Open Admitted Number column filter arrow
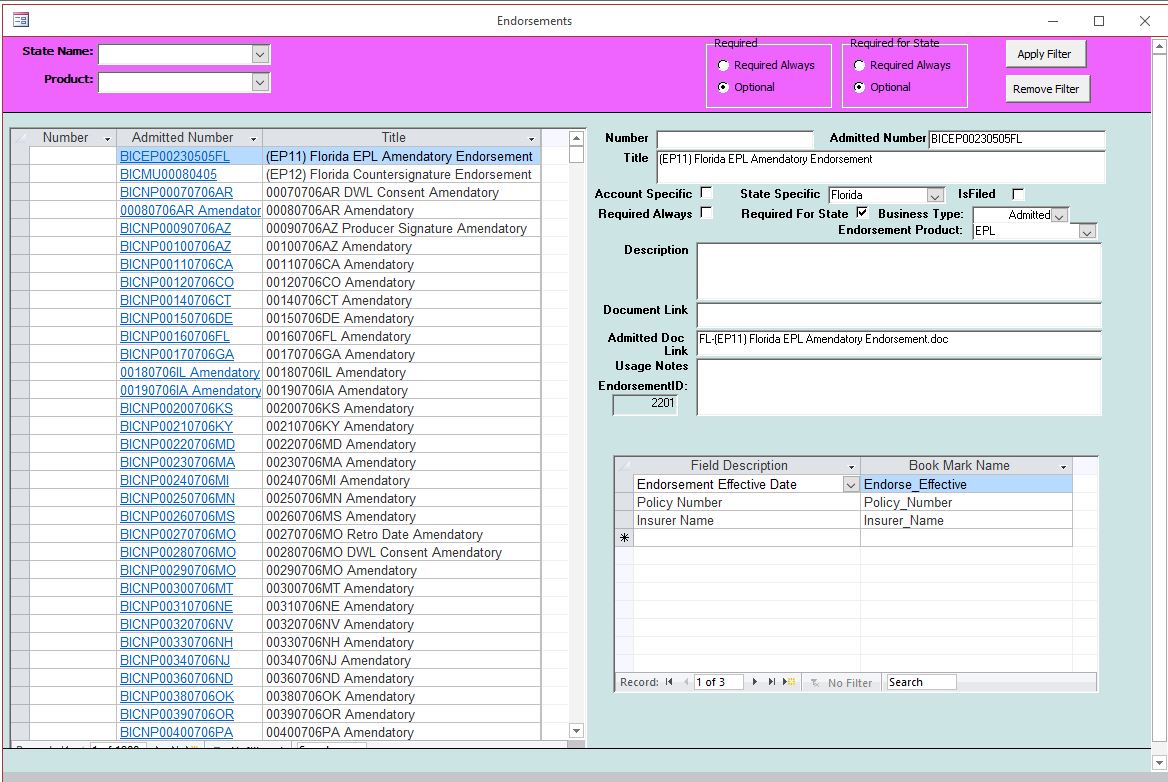This screenshot has height=782, width=1168. click(253, 138)
